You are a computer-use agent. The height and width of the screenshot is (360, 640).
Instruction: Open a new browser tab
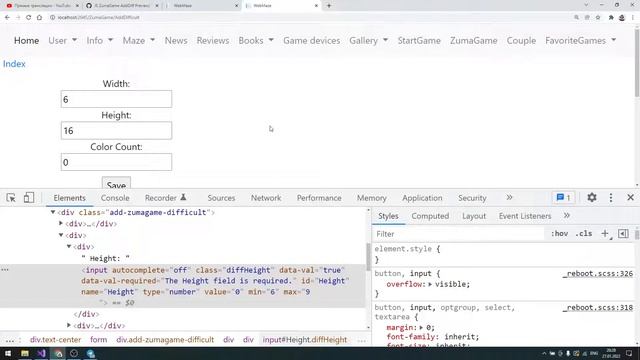coord(329,6)
